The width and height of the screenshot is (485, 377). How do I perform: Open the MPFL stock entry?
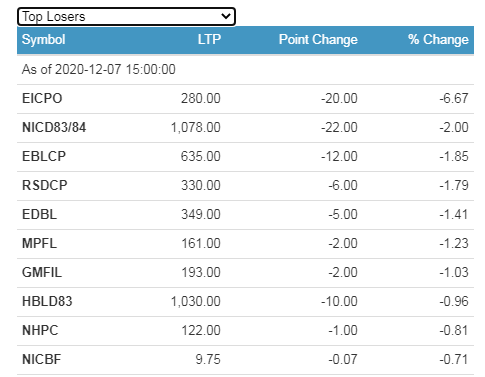[x=39, y=243]
